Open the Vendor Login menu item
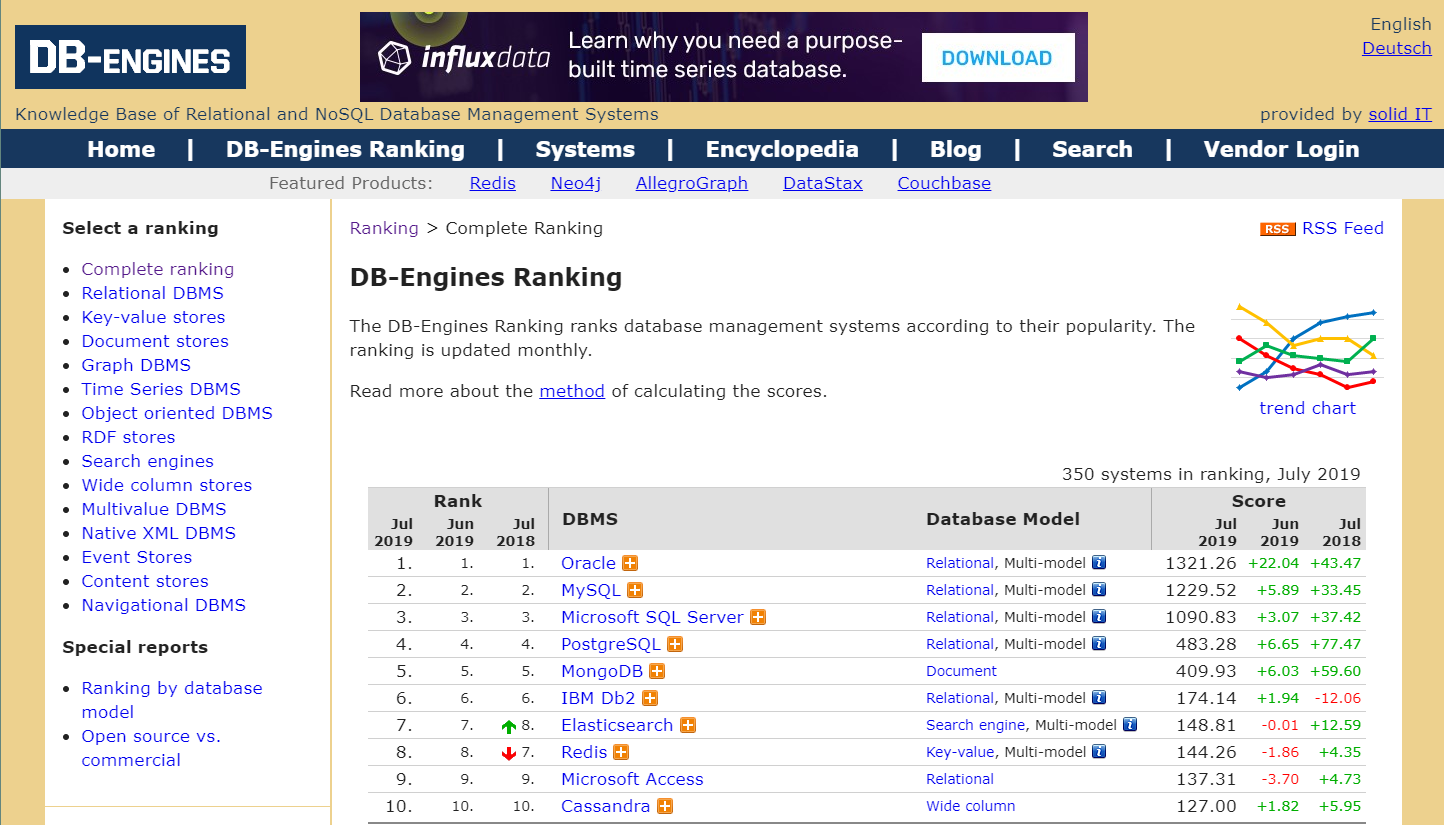Viewport: 1444px width, 825px height. click(x=1281, y=149)
